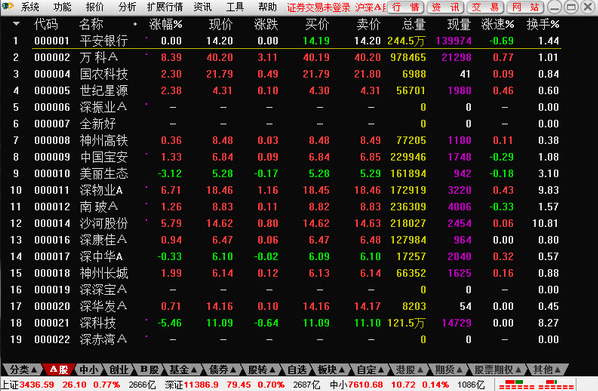
Task: Expand the 基金 tab menu
Action: (183, 369)
